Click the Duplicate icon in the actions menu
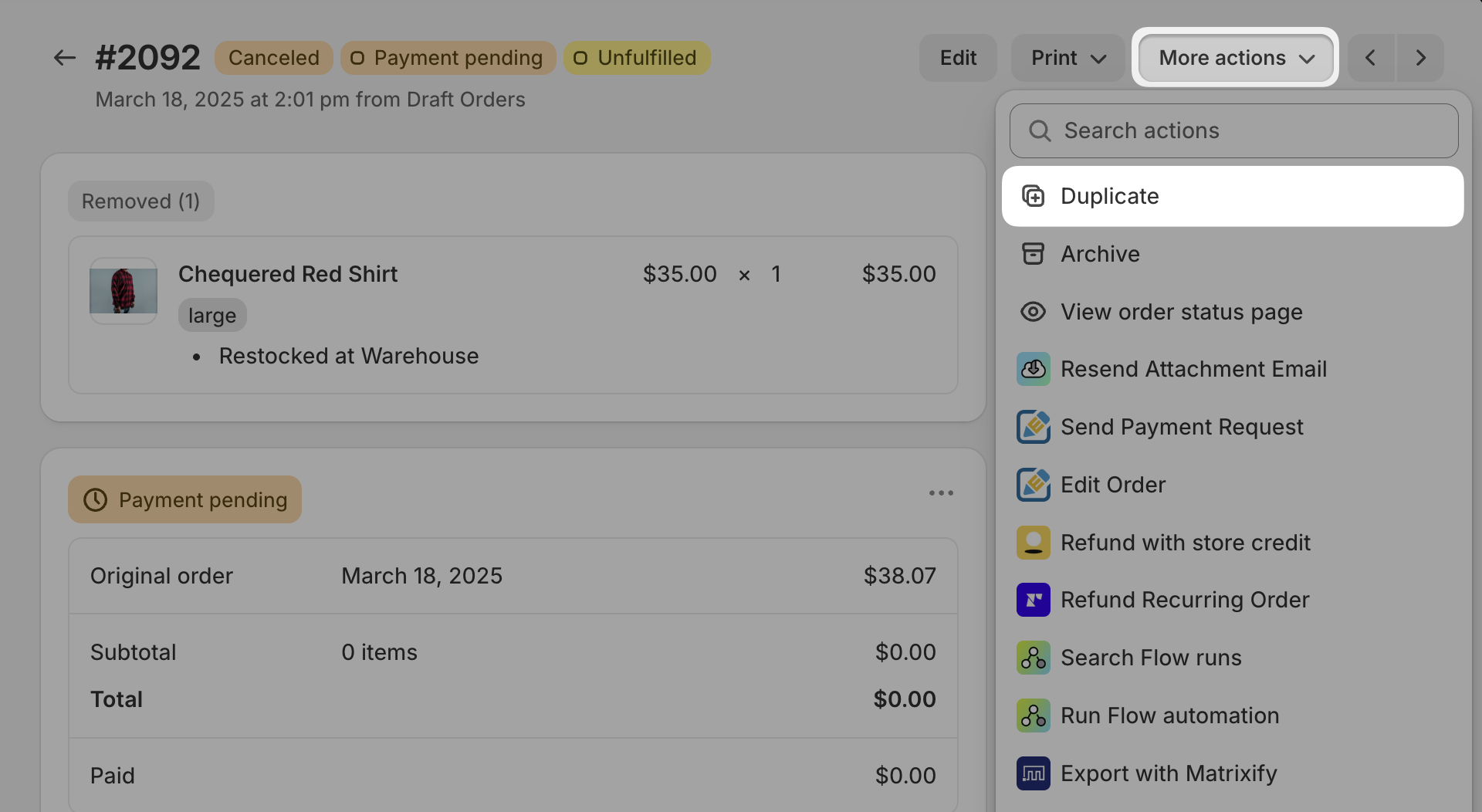 [1033, 196]
